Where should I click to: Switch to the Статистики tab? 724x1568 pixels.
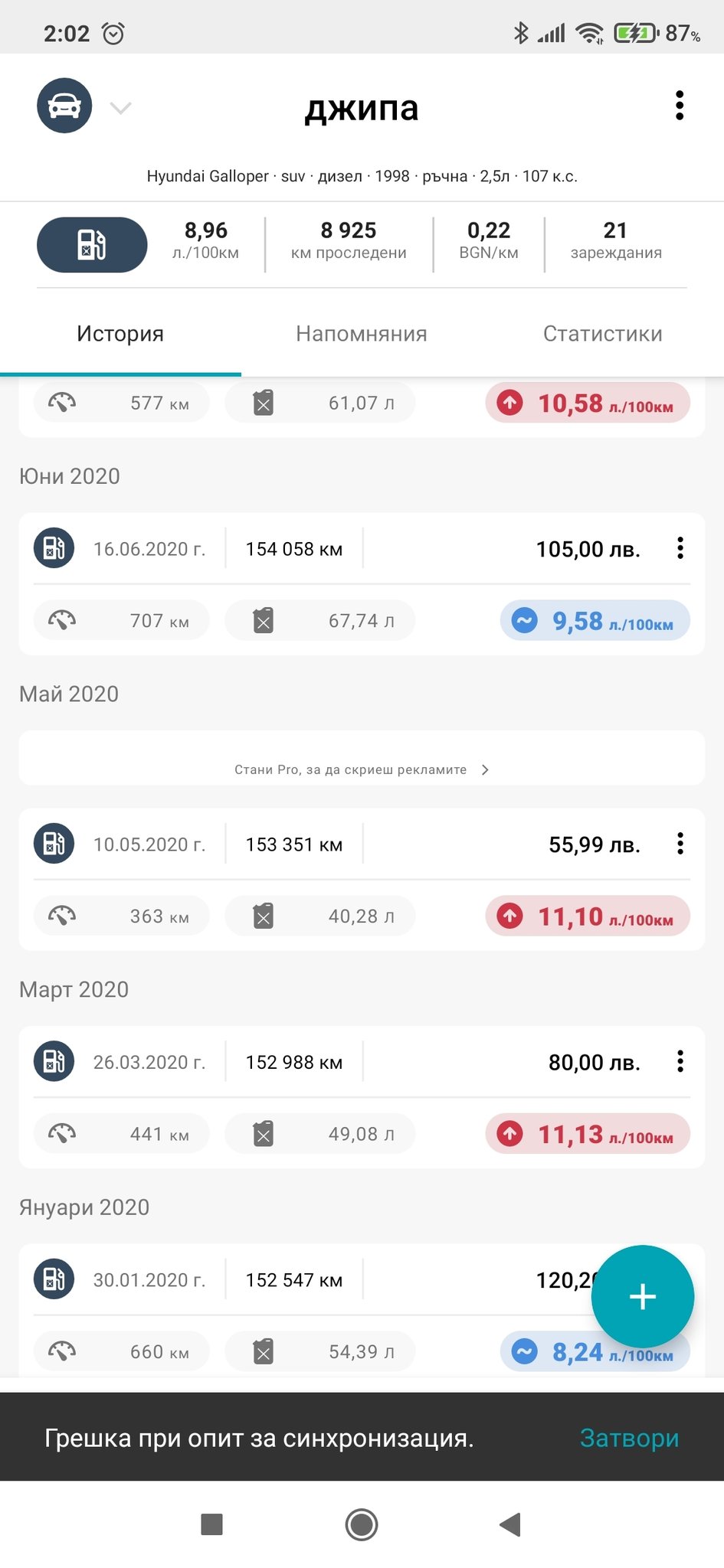[x=603, y=334]
